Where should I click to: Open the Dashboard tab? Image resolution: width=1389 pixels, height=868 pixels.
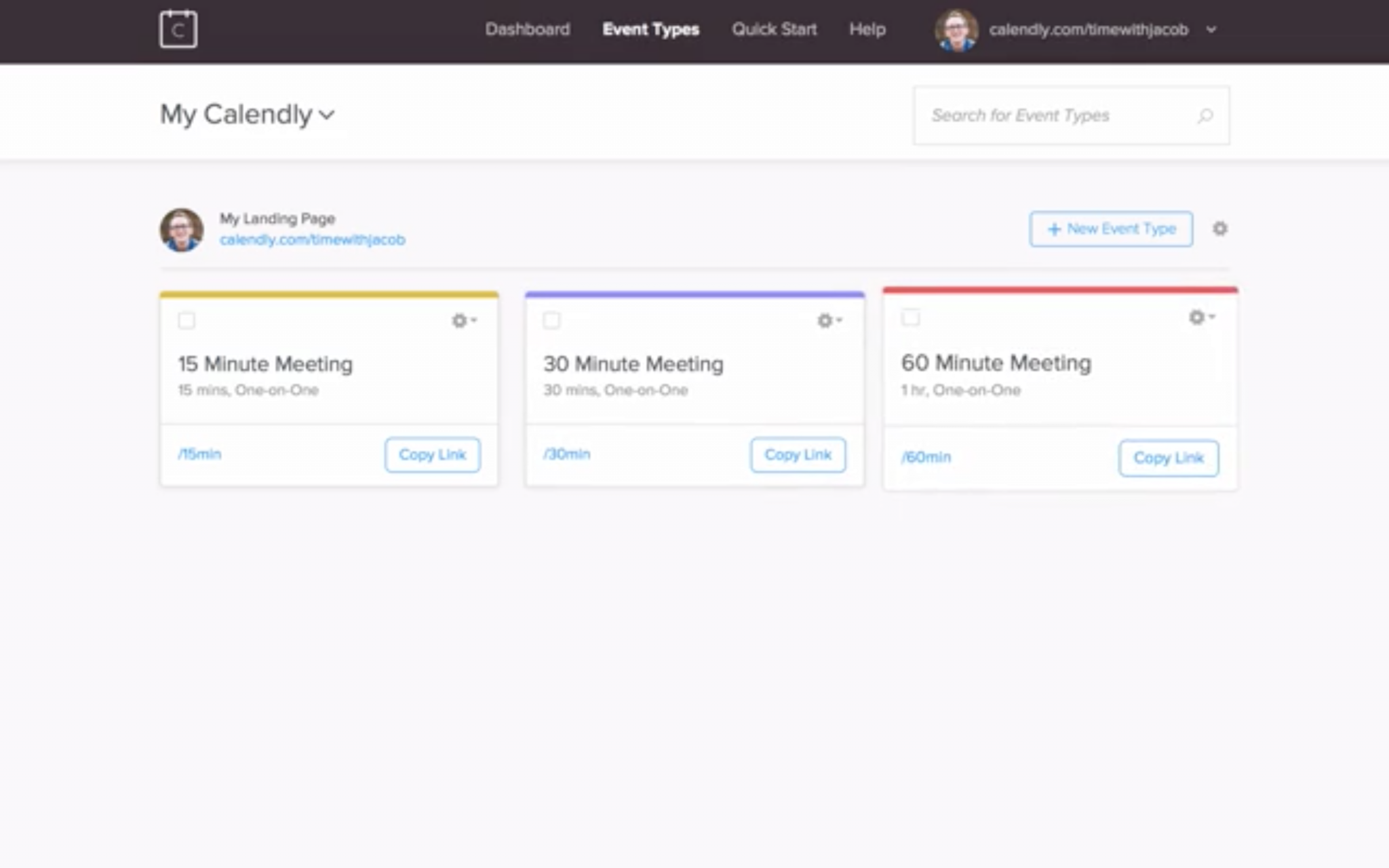tap(527, 30)
